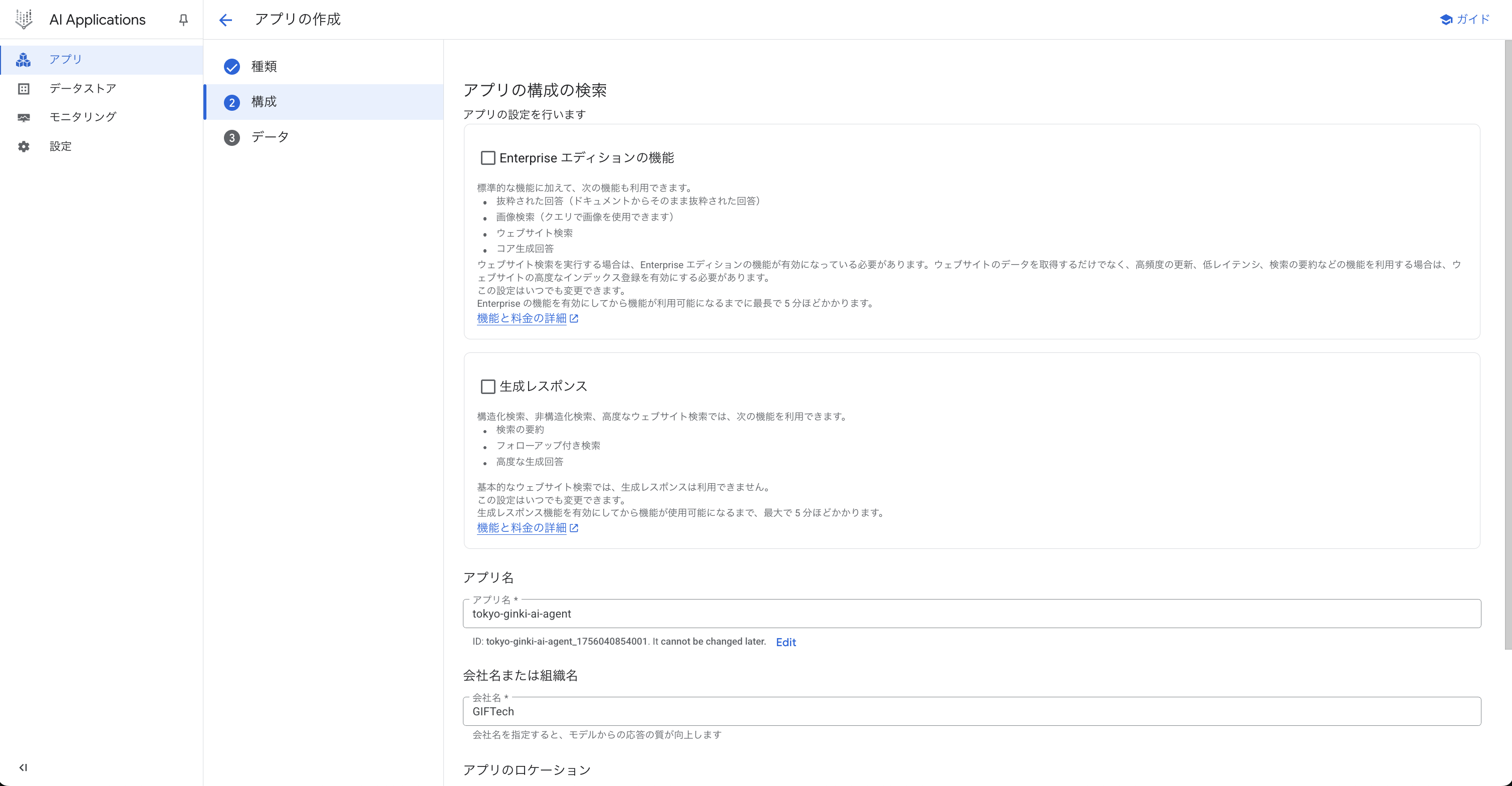Screen dimensions: 1512x786
Task: Open the モニタリング sidebar icon
Action: [24, 117]
